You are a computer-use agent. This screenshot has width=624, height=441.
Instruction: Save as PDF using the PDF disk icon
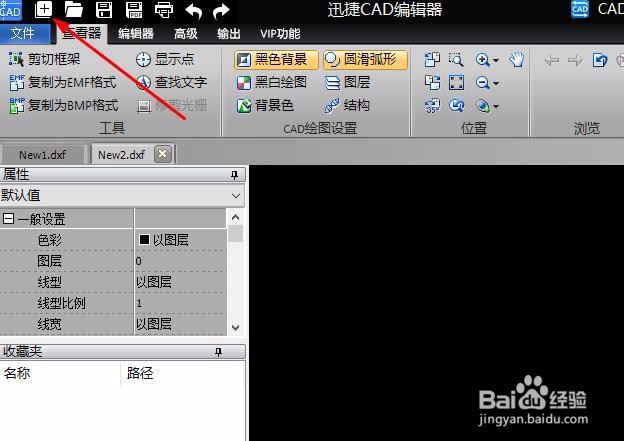tap(134, 10)
